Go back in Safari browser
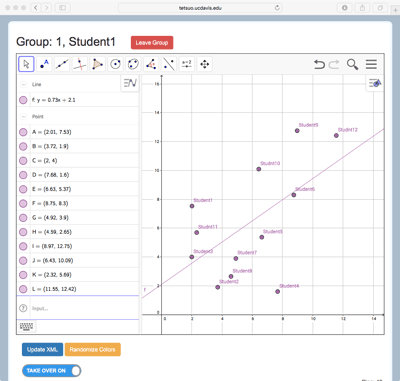Image resolution: width=400 pixels, height=381 pixels. tap(36, 7)
